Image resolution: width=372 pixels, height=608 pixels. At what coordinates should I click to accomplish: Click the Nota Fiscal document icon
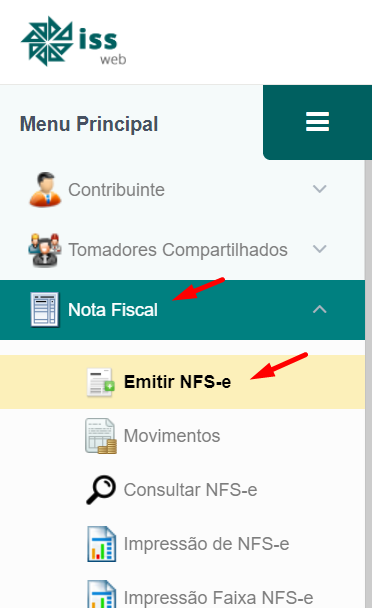(45, 309)
